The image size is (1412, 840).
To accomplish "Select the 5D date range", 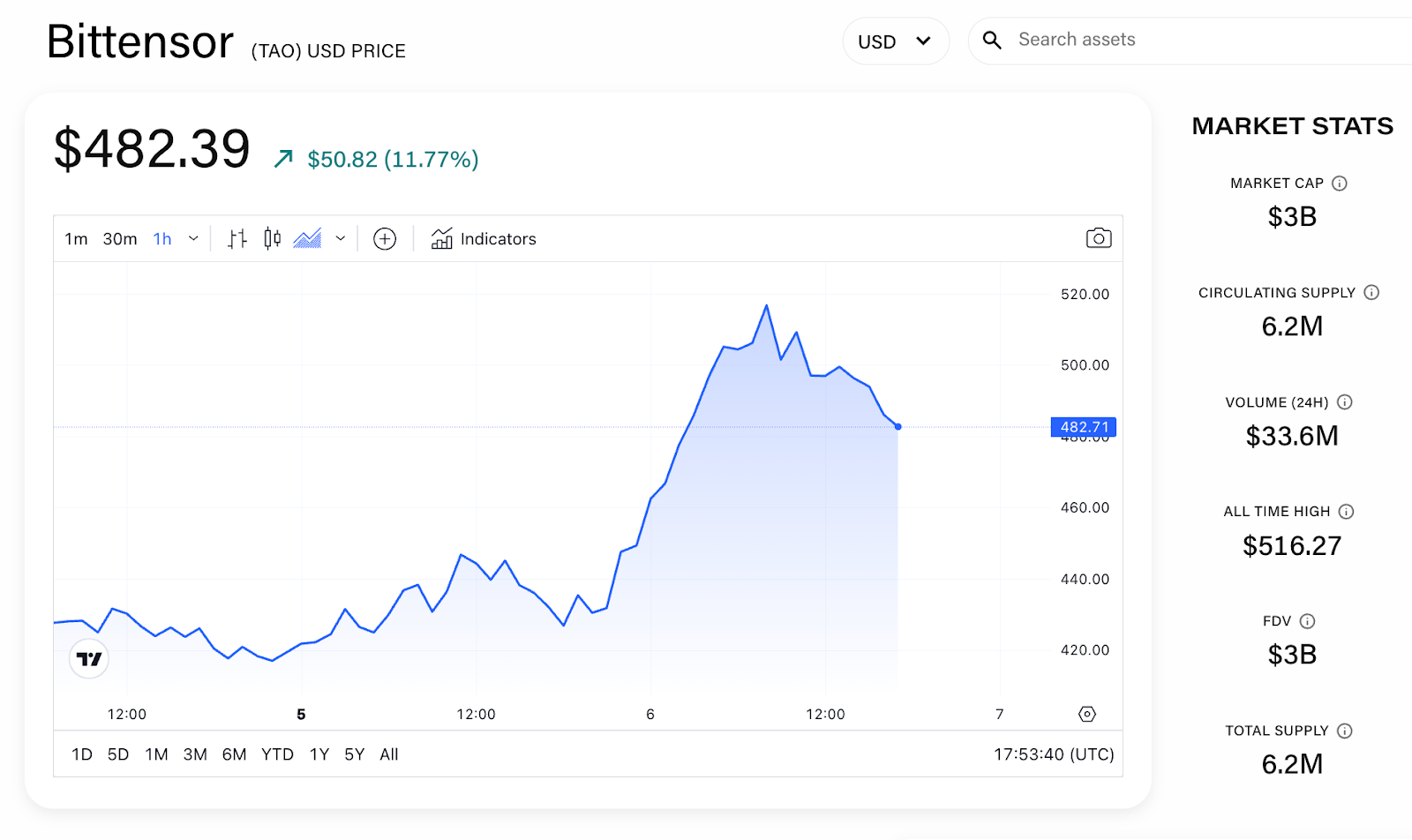I will pos(118,754).
